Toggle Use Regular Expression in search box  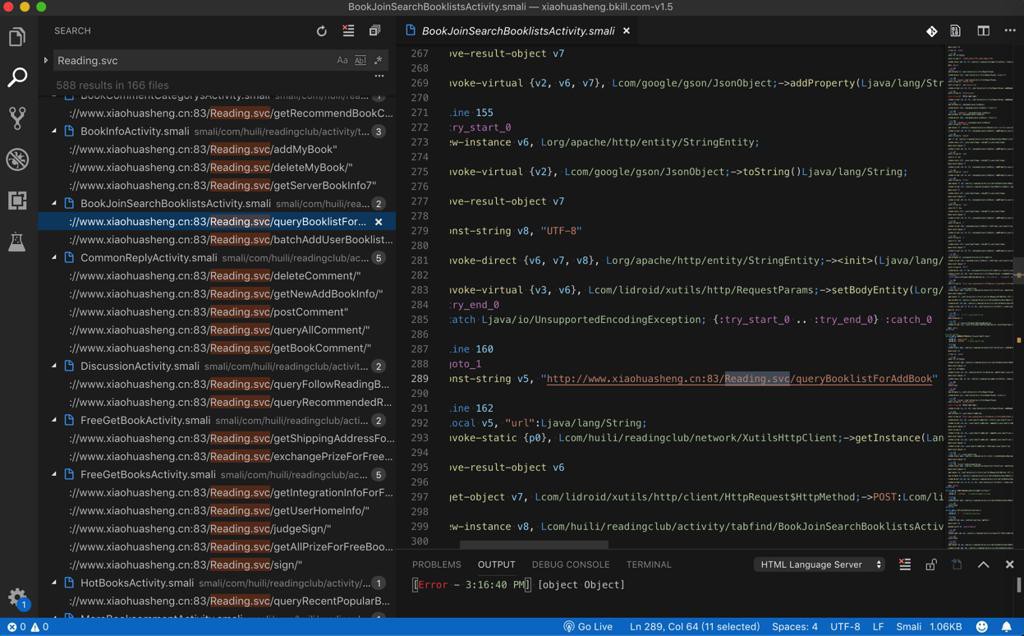point(378,60)
